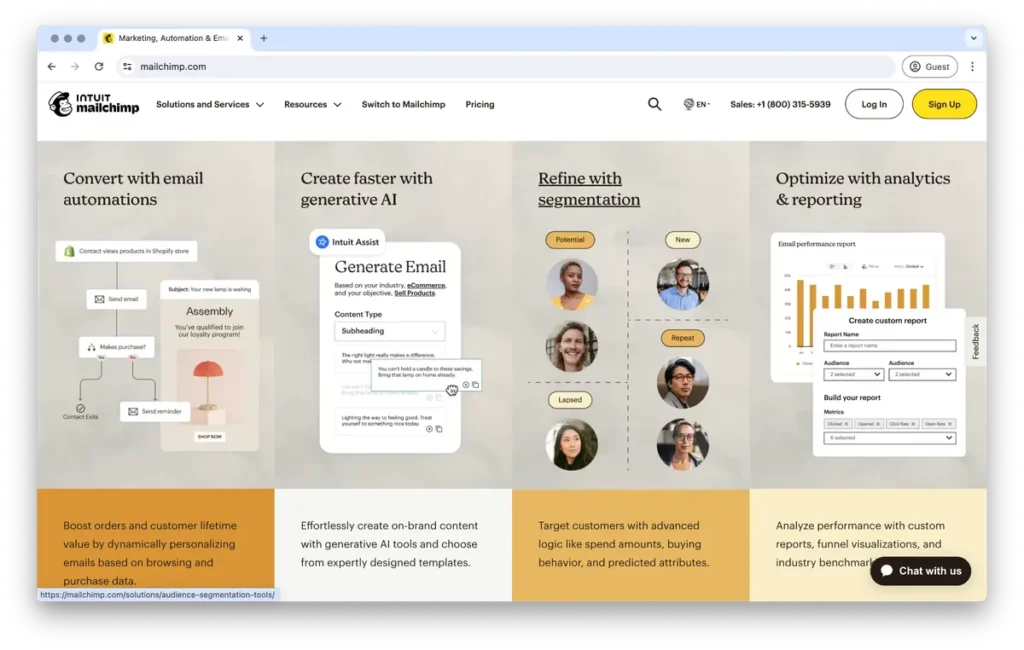Open 'Optimize with analytics & reporting' heading
Viewport: 1024px width, 650px height.
click(x=863, y=189)
